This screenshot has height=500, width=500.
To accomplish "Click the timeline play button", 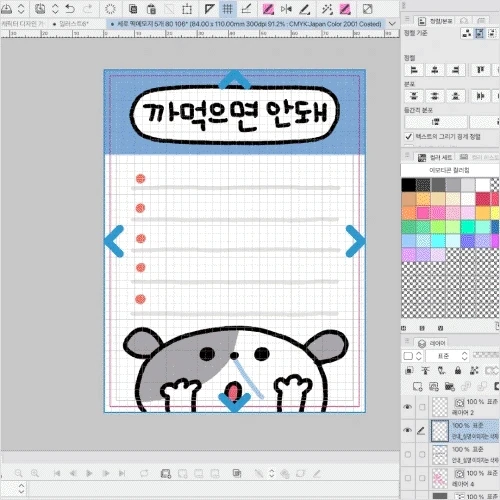I will (x=89, y=473).
